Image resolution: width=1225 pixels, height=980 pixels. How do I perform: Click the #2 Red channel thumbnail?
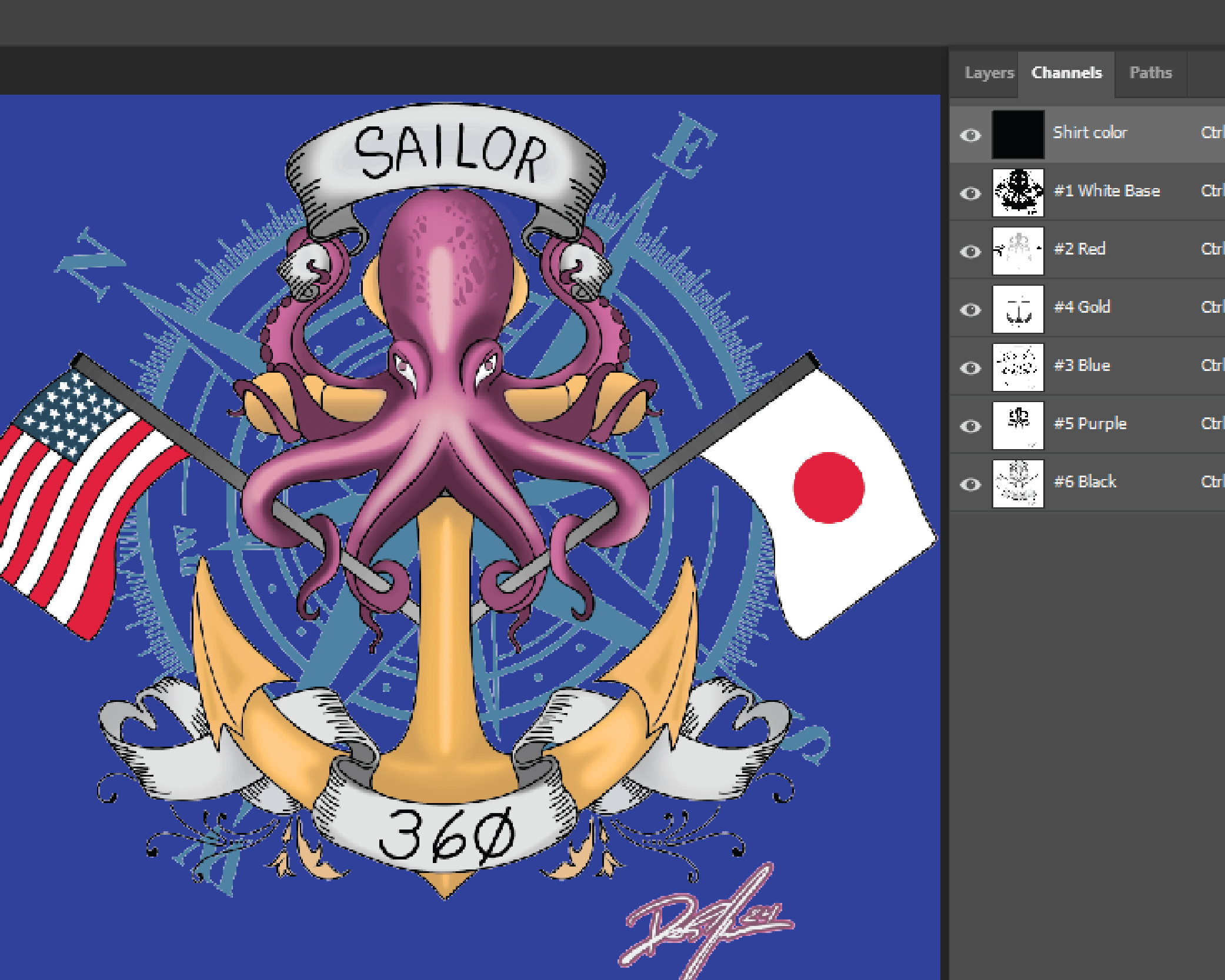[x=1018, y=250]
